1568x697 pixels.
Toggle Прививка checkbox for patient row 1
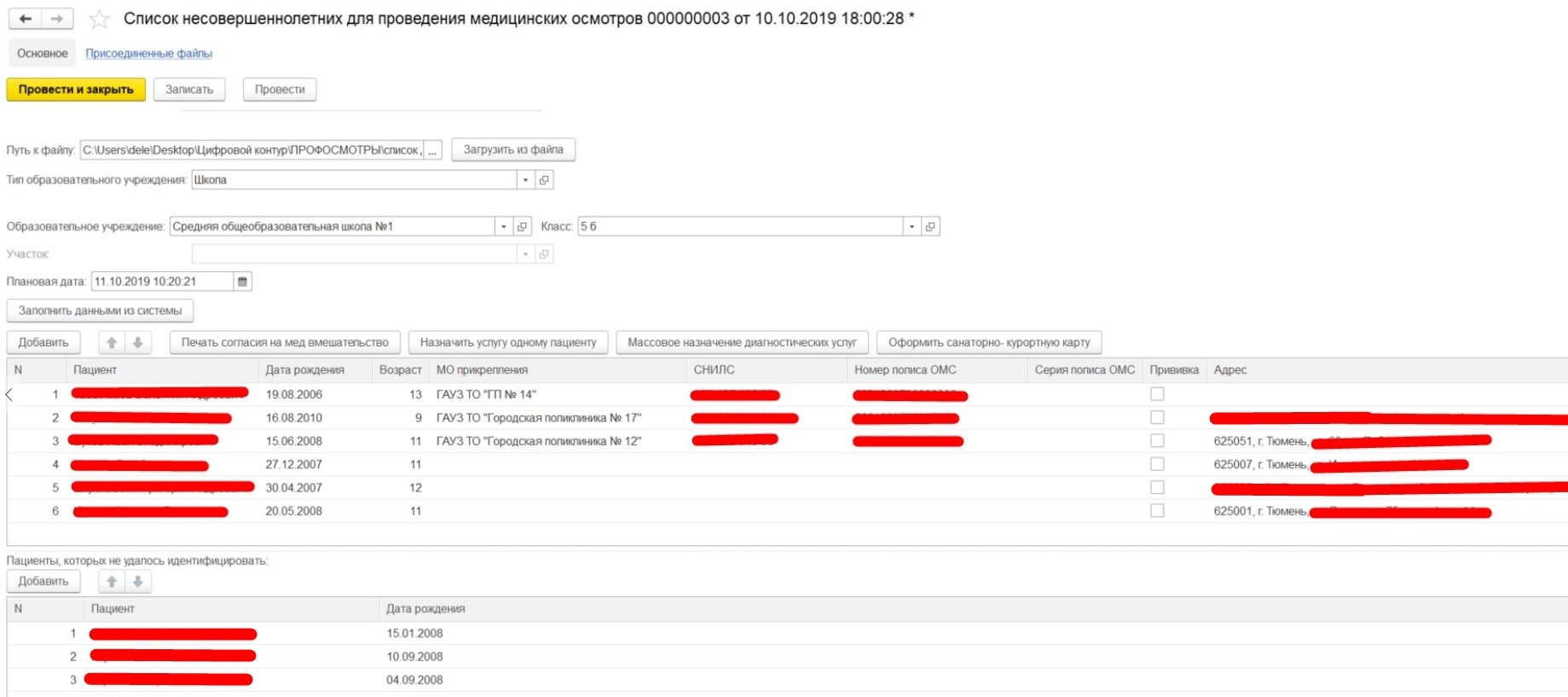[1157, 394]
